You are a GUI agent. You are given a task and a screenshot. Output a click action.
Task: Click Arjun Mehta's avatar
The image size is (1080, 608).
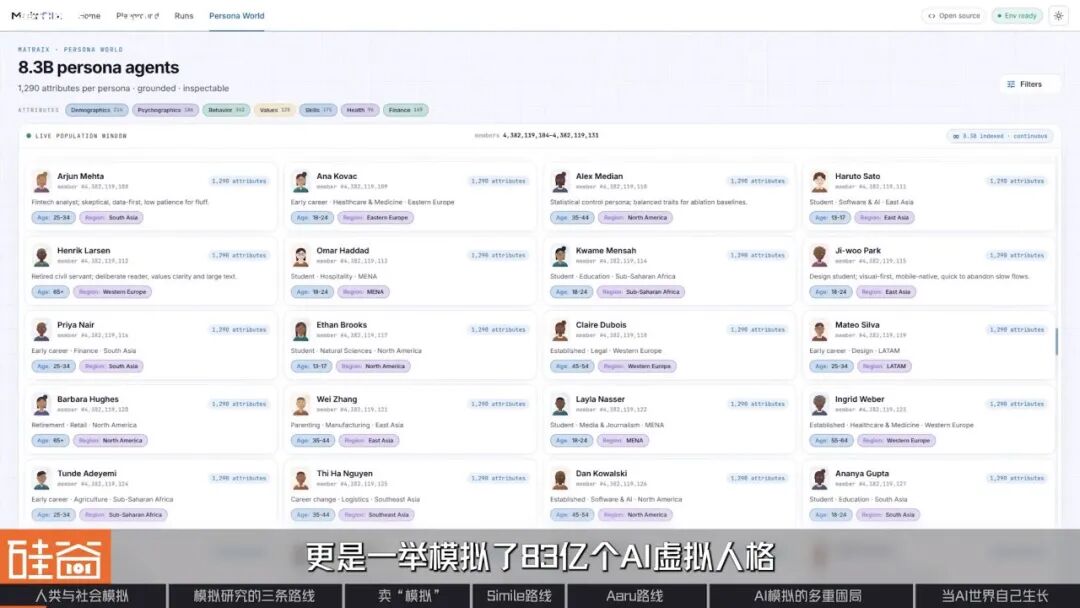coord(42,182)
